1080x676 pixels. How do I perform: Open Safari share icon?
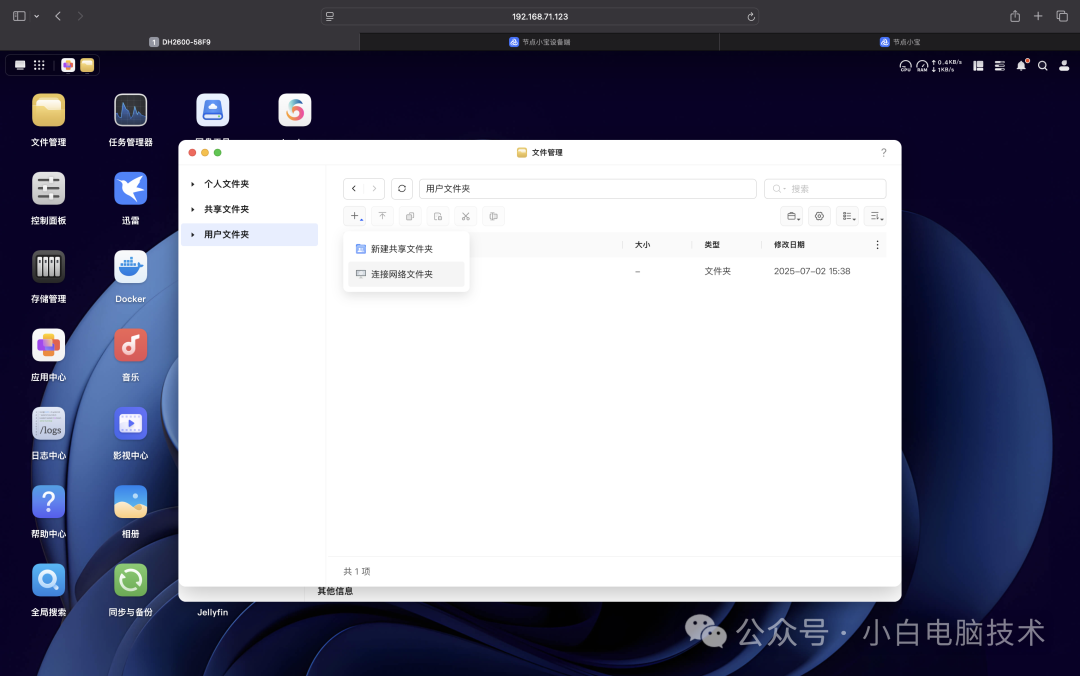1015,16
